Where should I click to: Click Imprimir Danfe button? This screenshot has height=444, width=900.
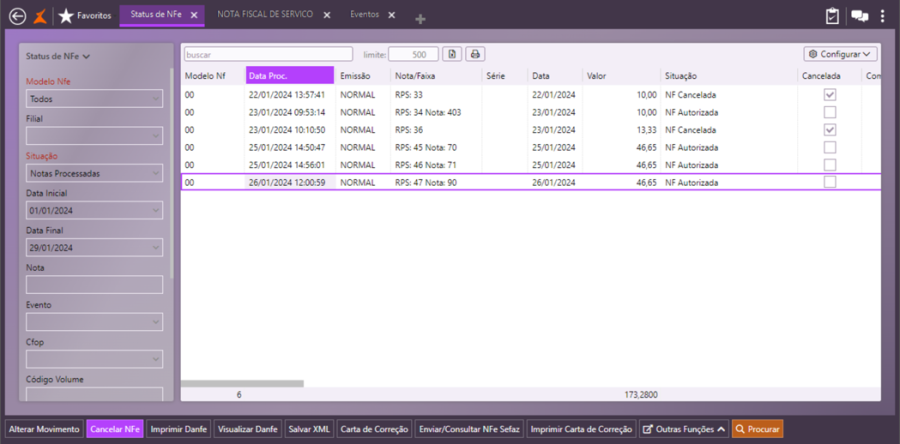pyautogui.click(x=179, y=429)
